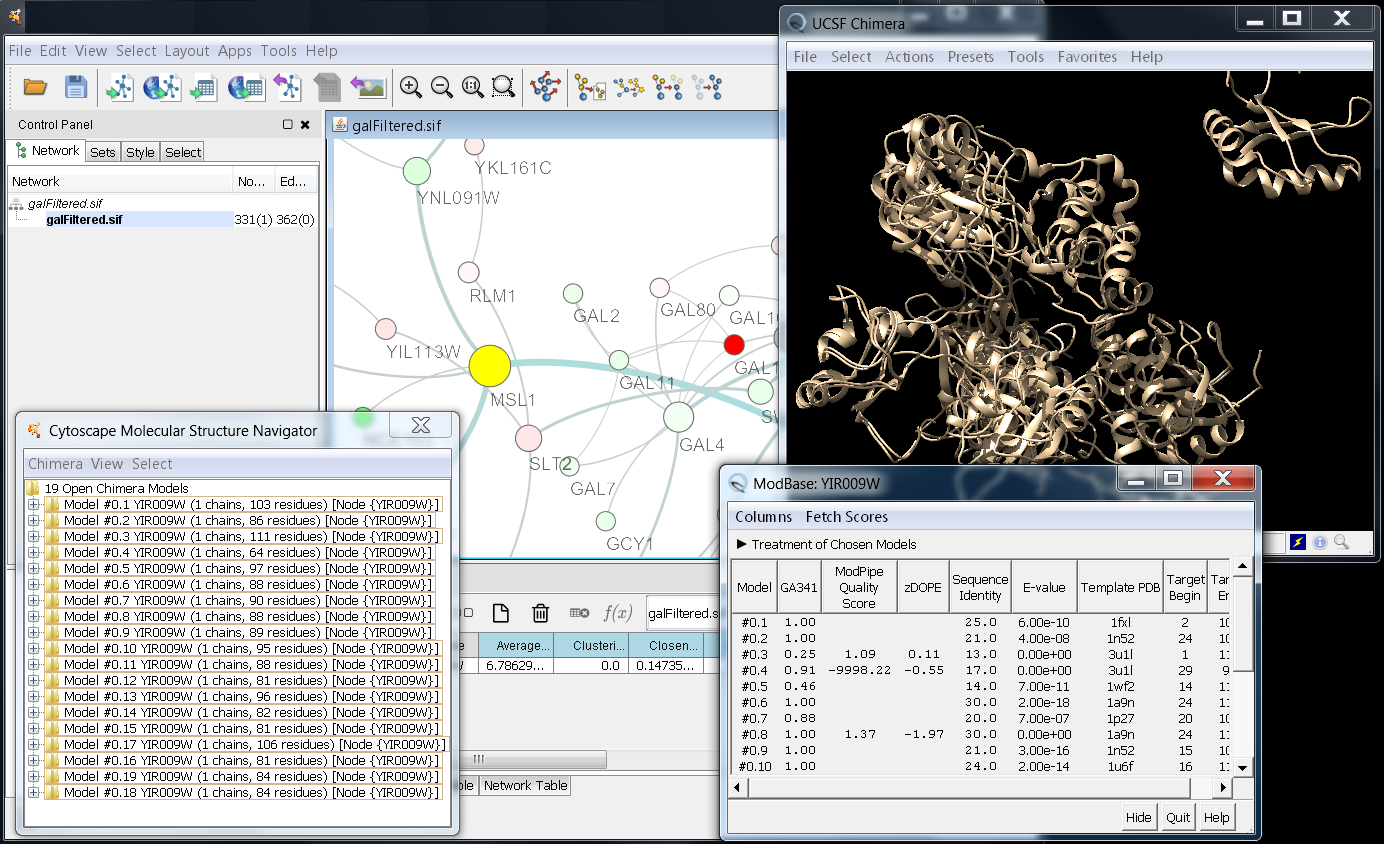
Task: Click the lightning bolt icon in Chimera
Action: pyautogui.click(x=1298, y=542)
